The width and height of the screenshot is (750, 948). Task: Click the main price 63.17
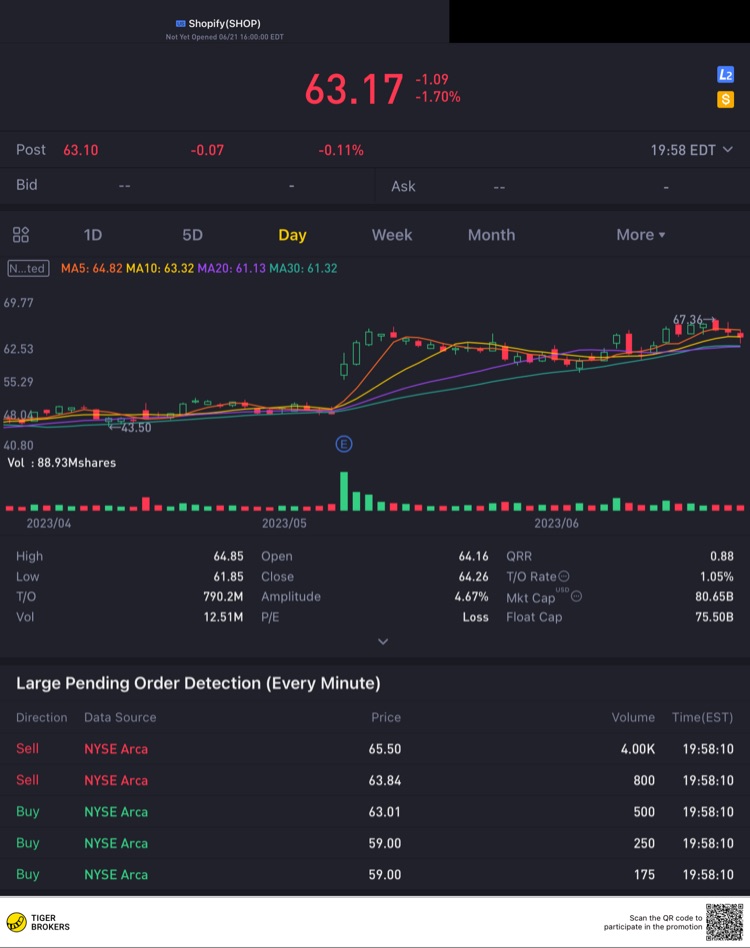(x=354, y=89)
